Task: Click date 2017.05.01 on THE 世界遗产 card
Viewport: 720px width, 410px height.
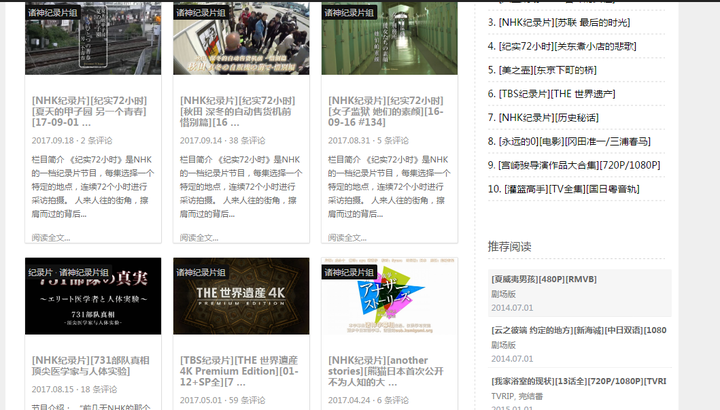Action: pyautogui.click(x=201, y=400)
